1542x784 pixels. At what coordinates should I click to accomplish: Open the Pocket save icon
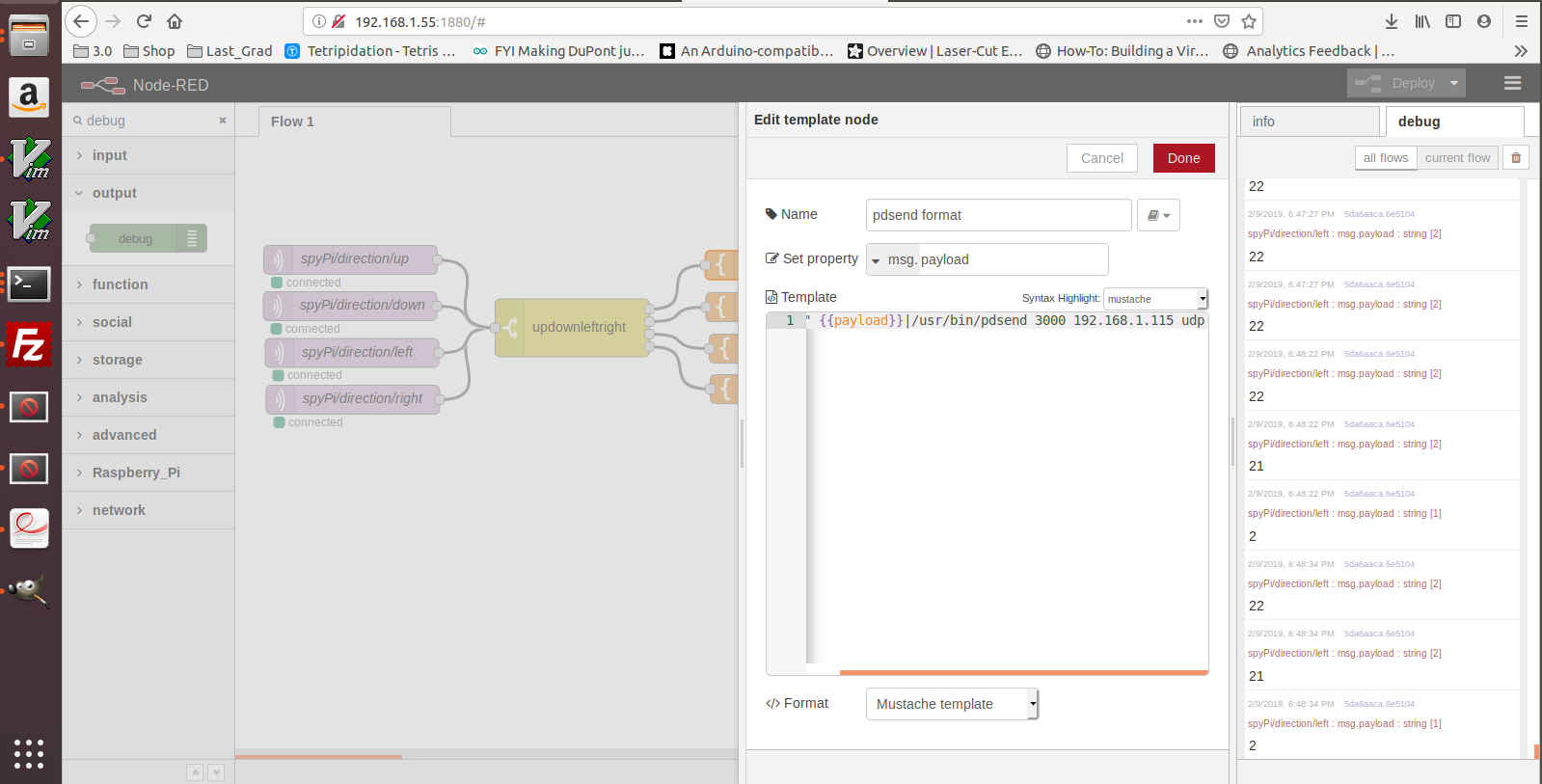(x=1222, y=21)
